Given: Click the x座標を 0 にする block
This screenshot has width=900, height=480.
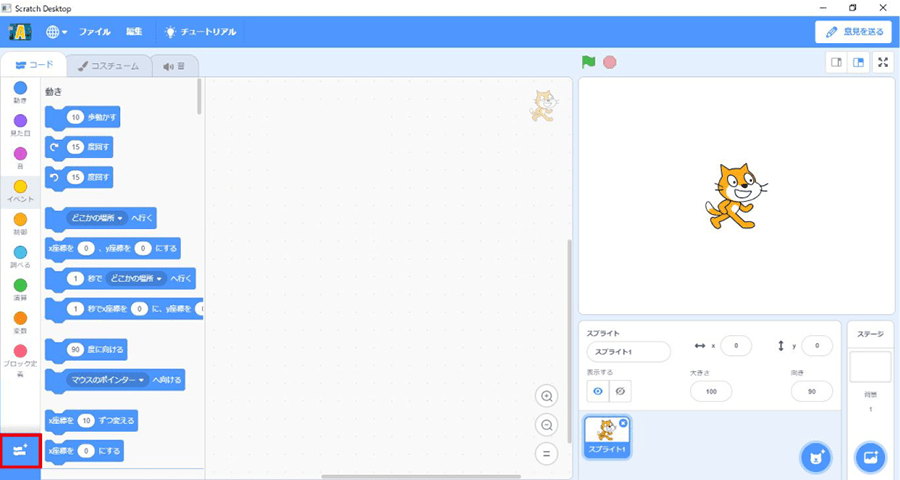Looking at the screenshot, I should pos(84,451).
